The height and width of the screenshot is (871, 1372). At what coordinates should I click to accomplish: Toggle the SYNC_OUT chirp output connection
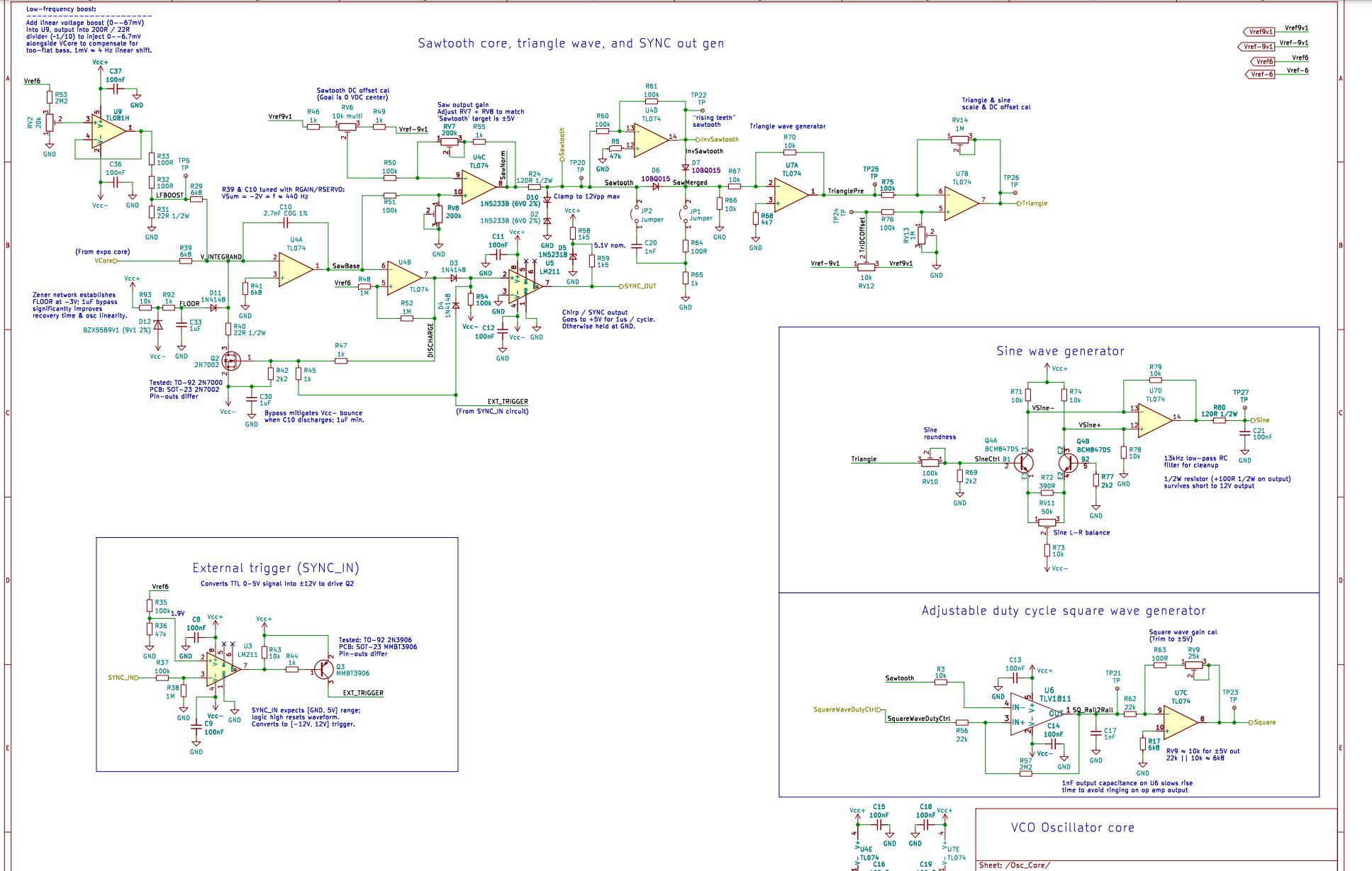coord(619,287)
